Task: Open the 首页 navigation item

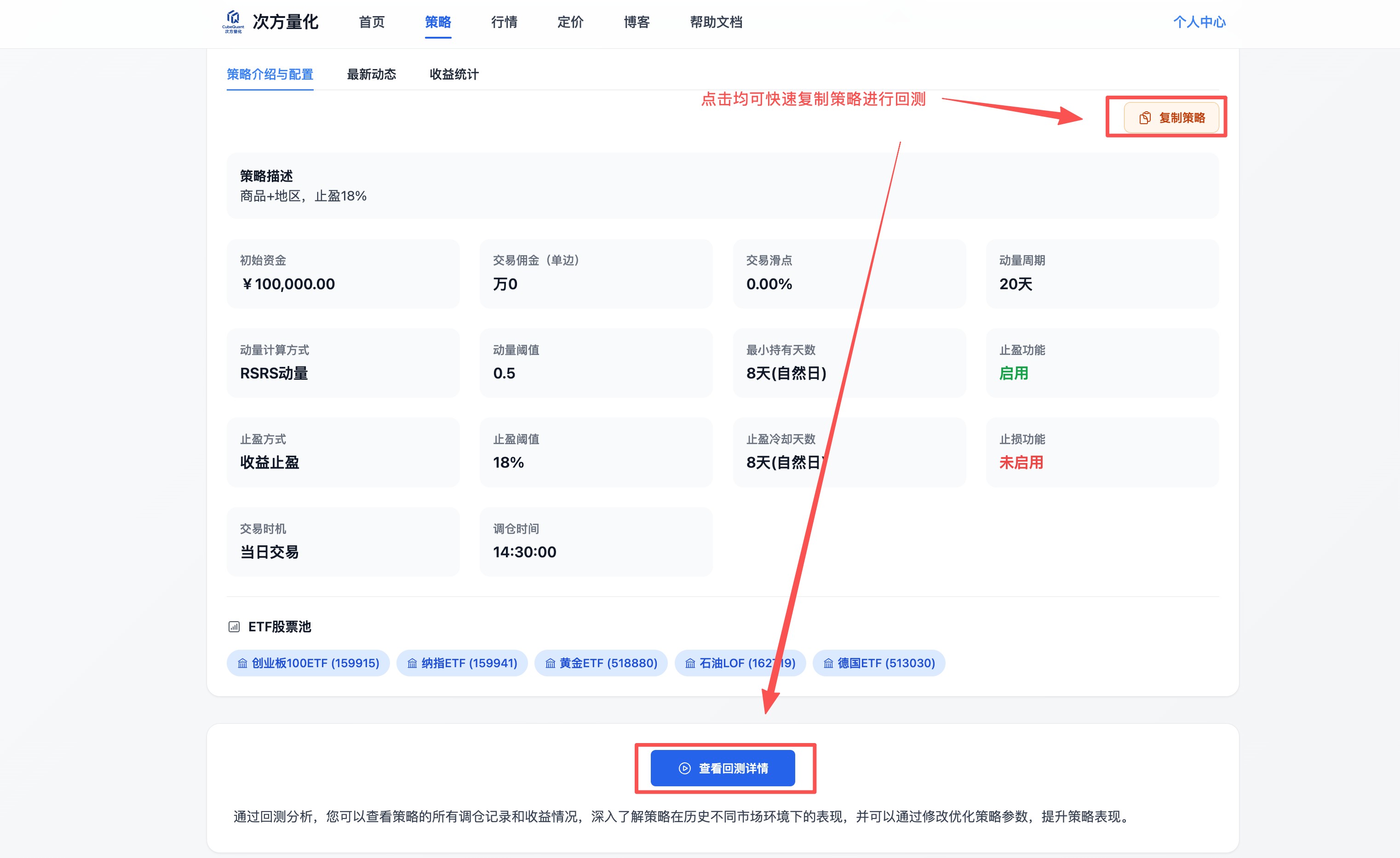Action: pyautogui.click(x=372, y=22)
